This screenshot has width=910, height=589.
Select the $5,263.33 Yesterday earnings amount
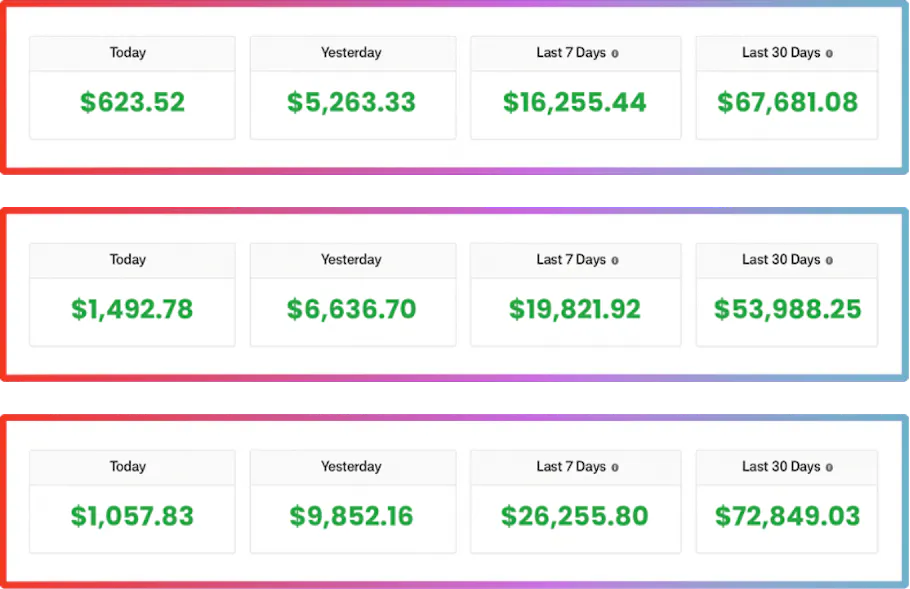point(351,102)
